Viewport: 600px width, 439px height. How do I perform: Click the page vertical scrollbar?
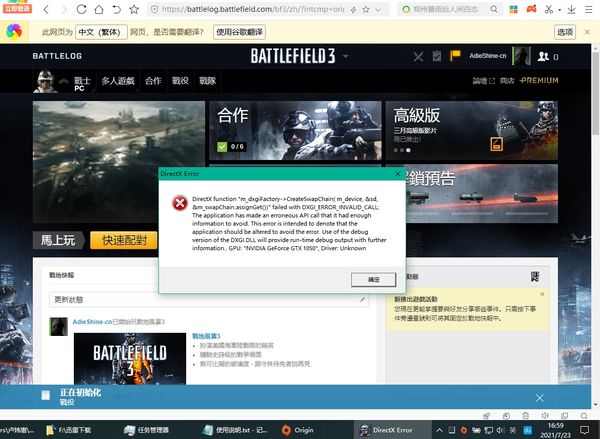click(595, 94)
